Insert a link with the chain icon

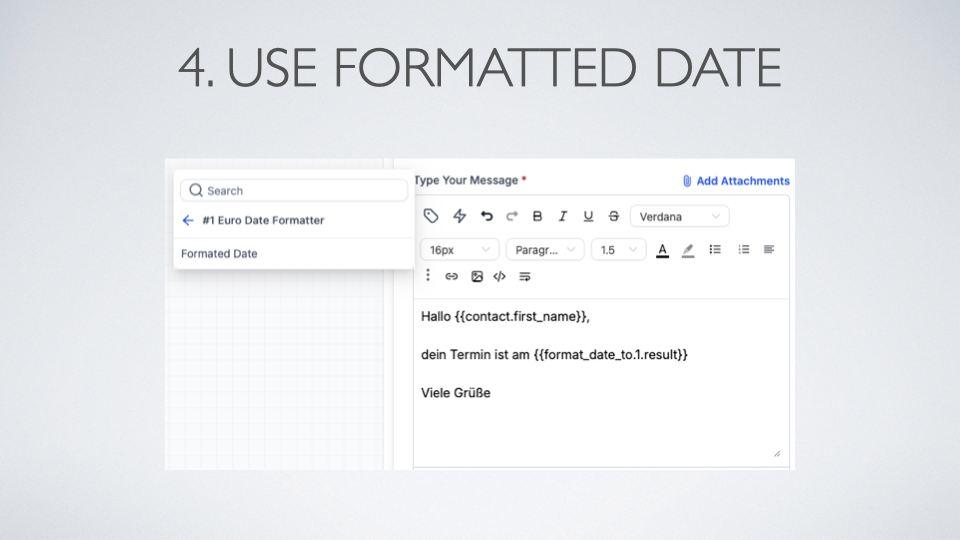(x=451, y=276)
